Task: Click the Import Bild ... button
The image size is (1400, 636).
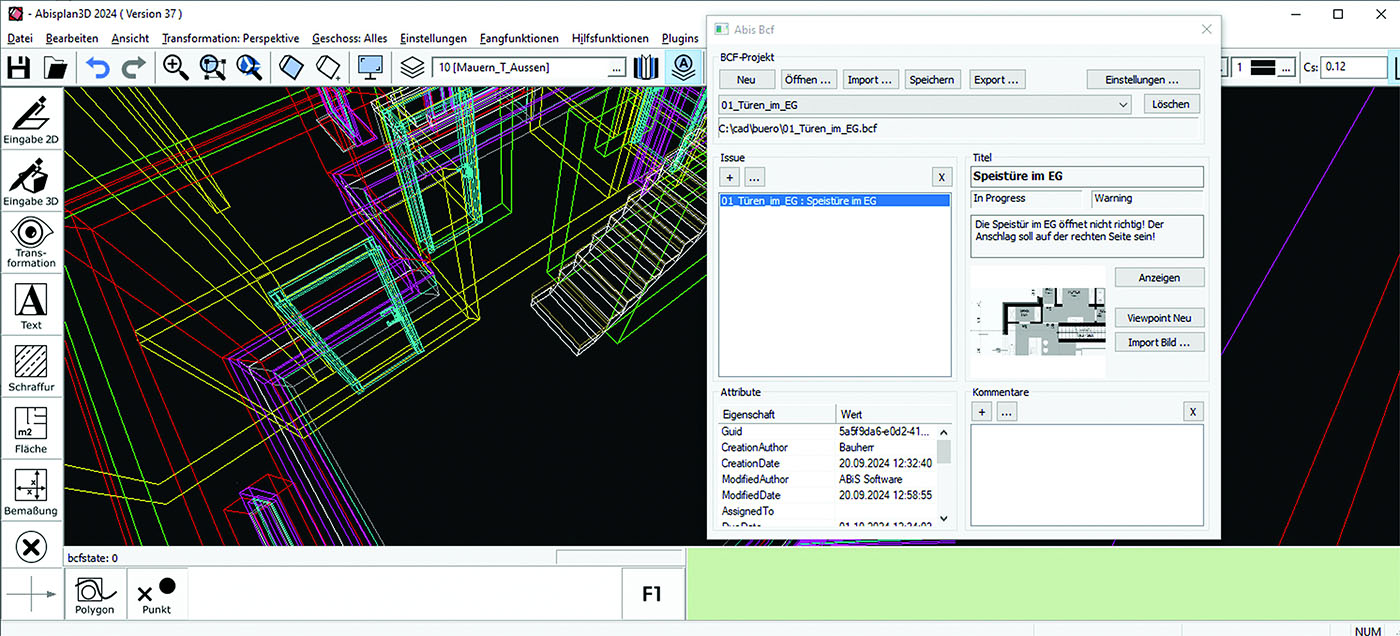Action: 1160,342
